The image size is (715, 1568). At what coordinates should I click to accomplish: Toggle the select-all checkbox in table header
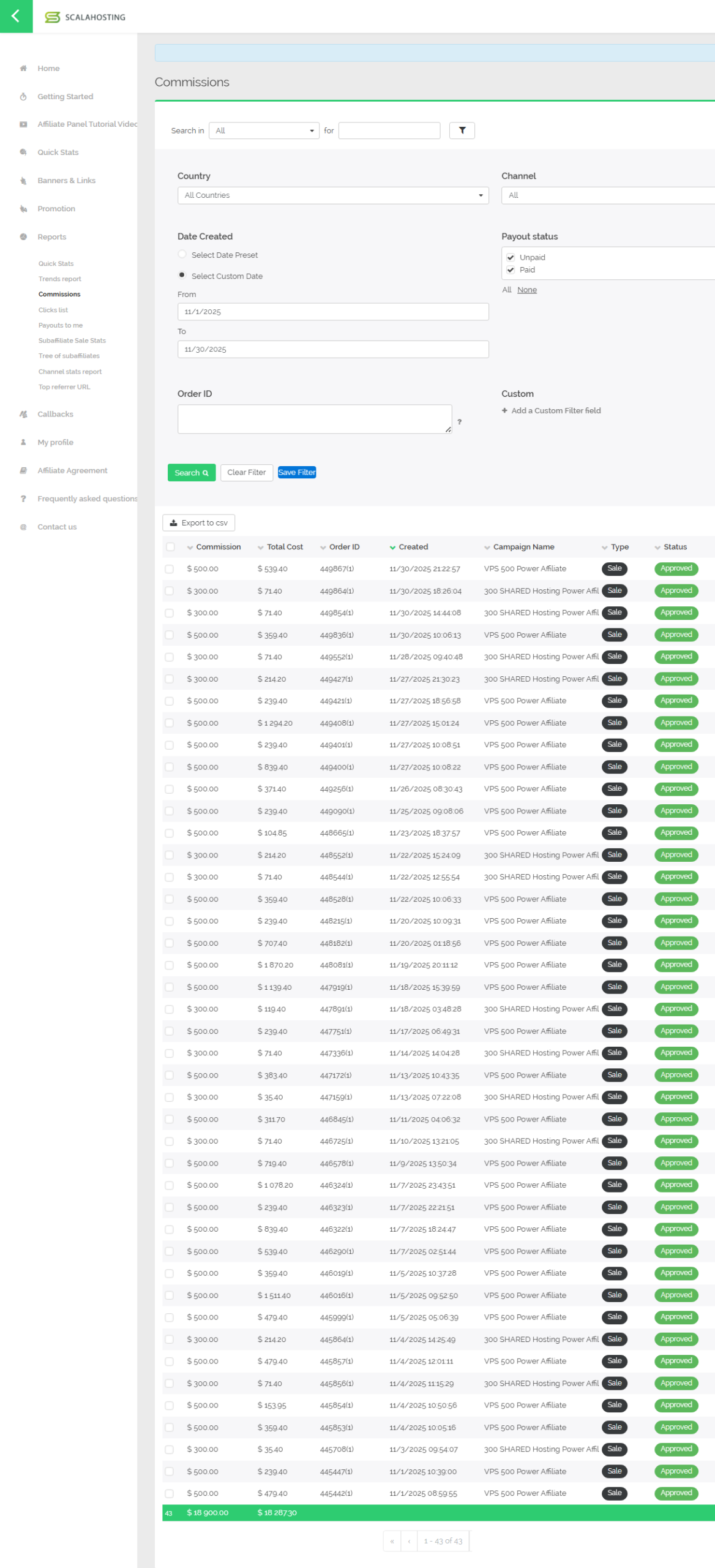tap(170, 548)
